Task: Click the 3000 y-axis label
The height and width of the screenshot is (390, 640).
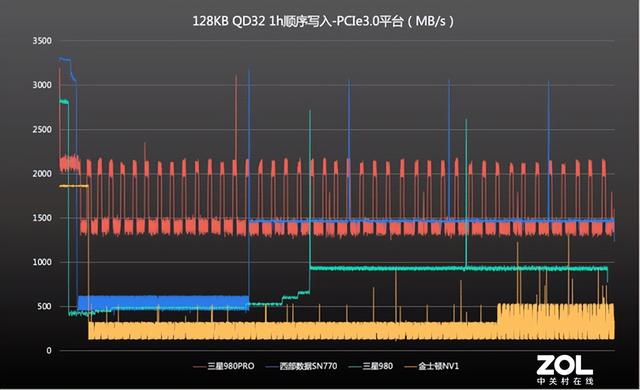Action: [x=42, y=85]
